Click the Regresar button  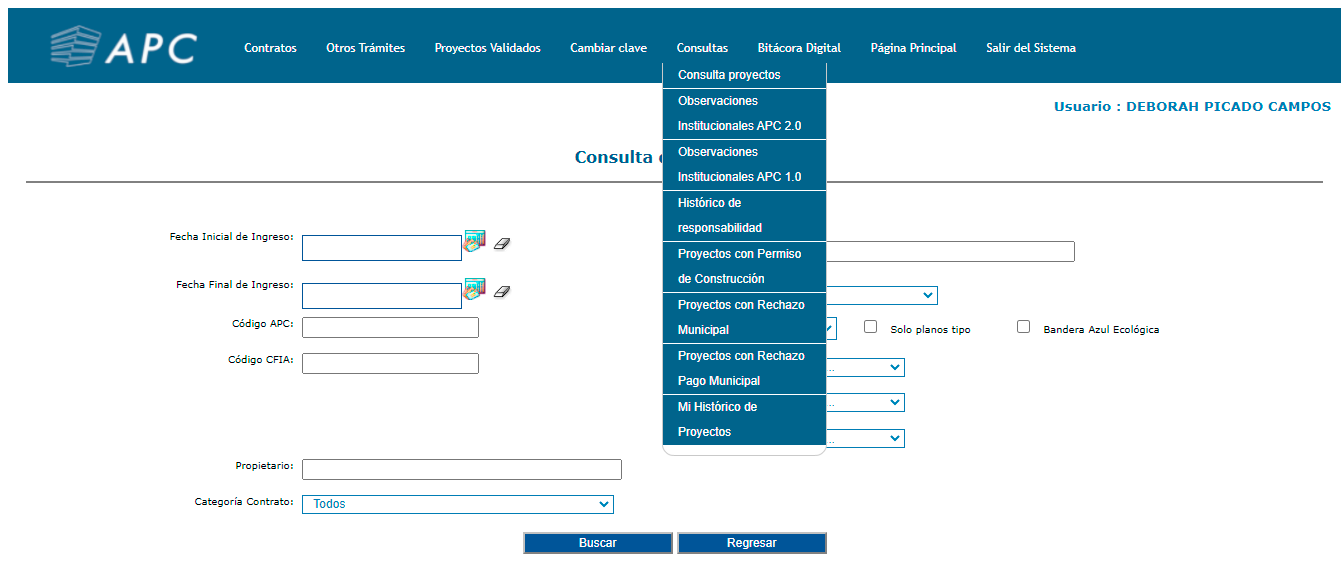752,543
